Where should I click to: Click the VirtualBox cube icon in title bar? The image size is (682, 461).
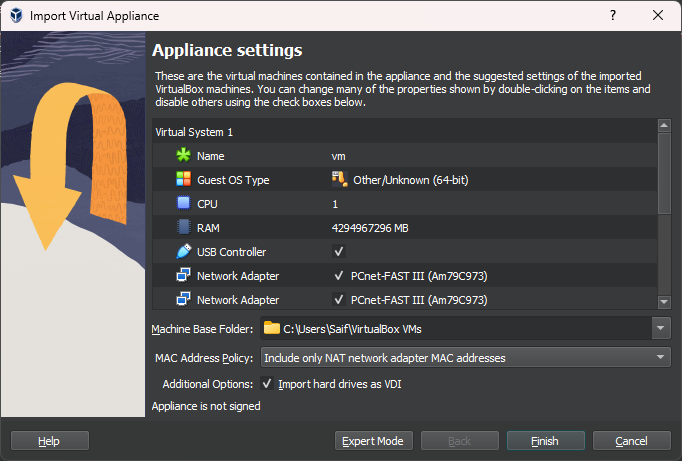pyautogui.click(x=16, y=16)
